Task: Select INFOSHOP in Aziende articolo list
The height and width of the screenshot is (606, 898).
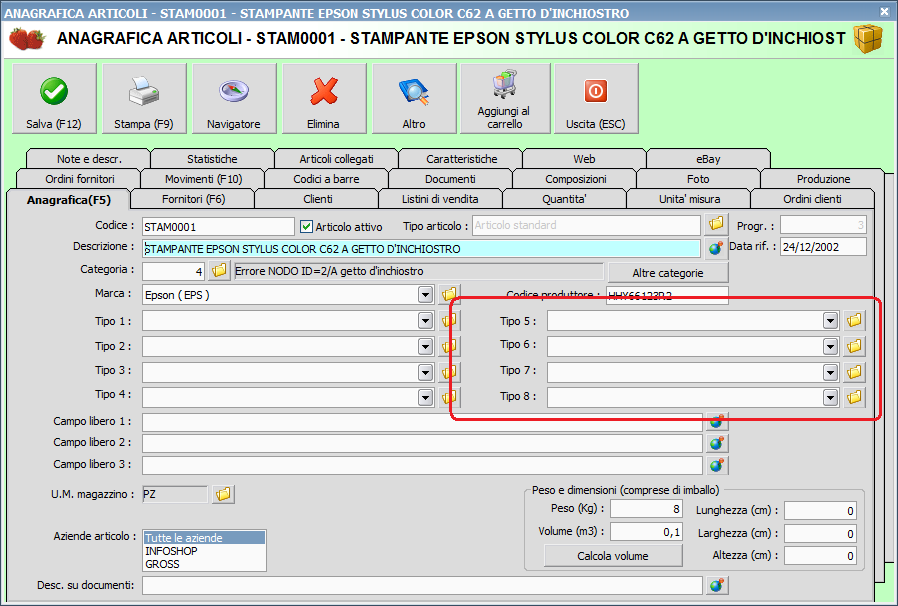Action: [204, 551]
